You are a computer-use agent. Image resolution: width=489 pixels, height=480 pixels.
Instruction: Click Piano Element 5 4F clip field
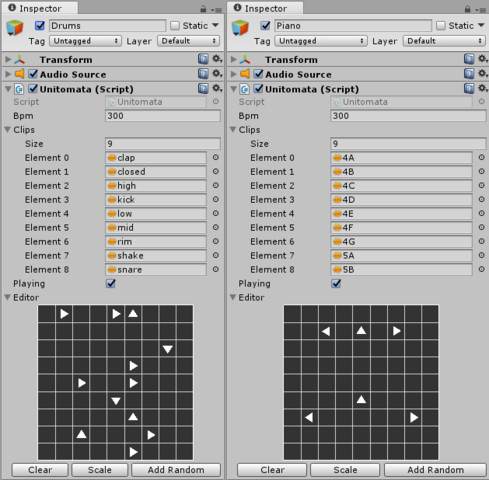(401, 227)
